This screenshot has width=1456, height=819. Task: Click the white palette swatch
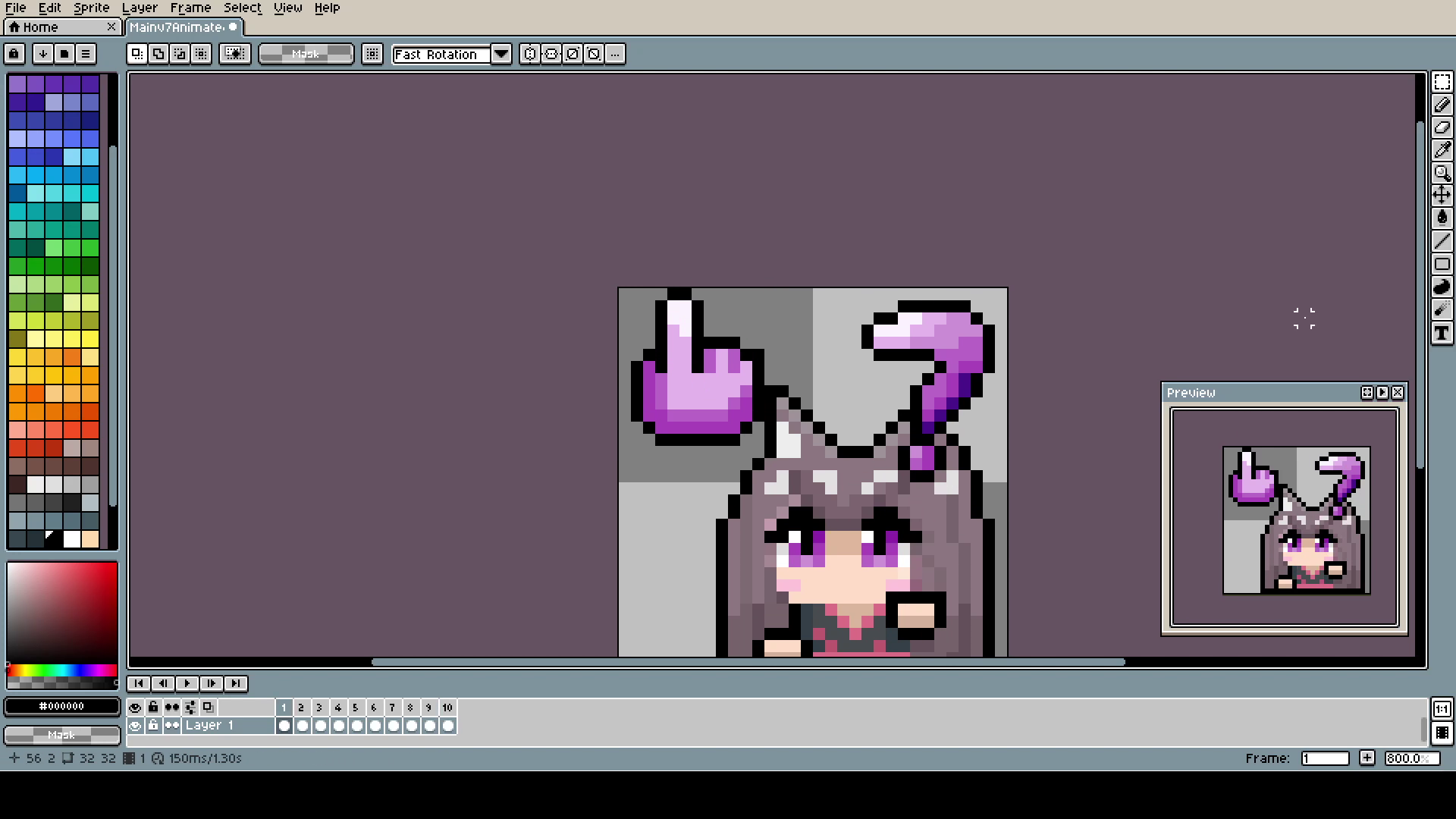pos(72,539)
